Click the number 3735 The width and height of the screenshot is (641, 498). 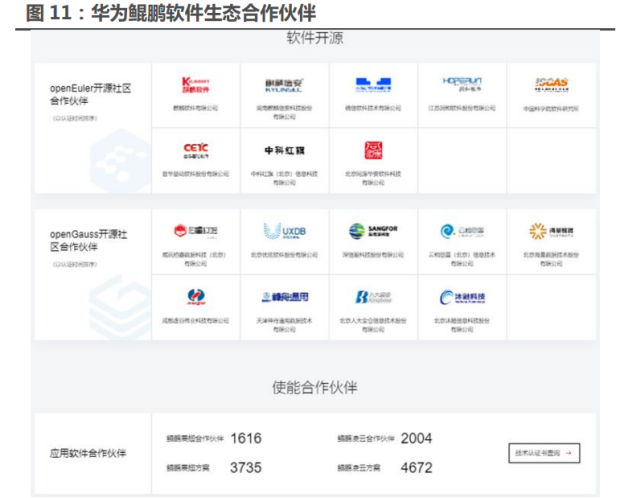click(246, 467)
